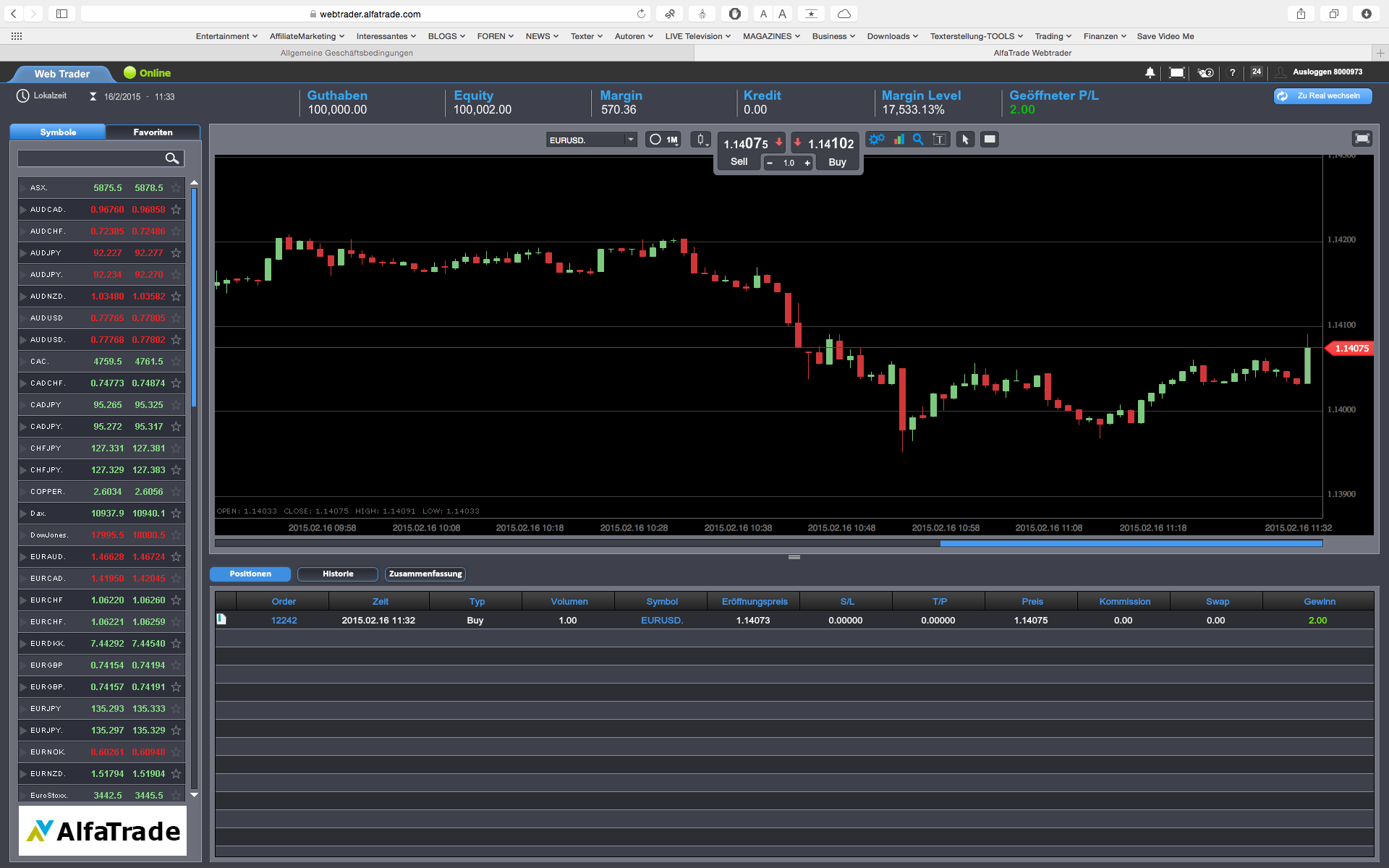Screen dimensions: 1389x868
Task: Select the text annotation tool
Action: click(x=939, y=140)
